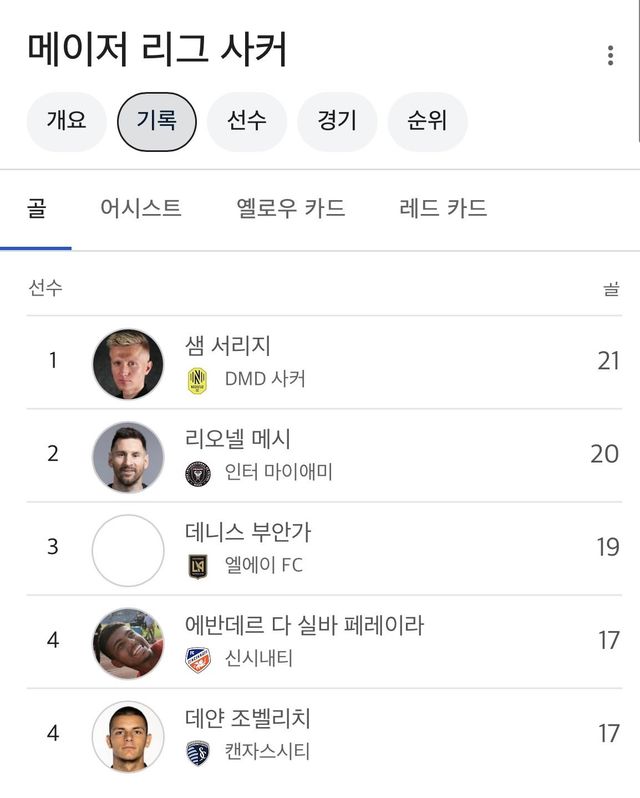Image resolution: width=640 pixels, height=798 pixels.
Task: Open 에반데르 다 실바 페레이라 name link
Action: coord(305,626)
